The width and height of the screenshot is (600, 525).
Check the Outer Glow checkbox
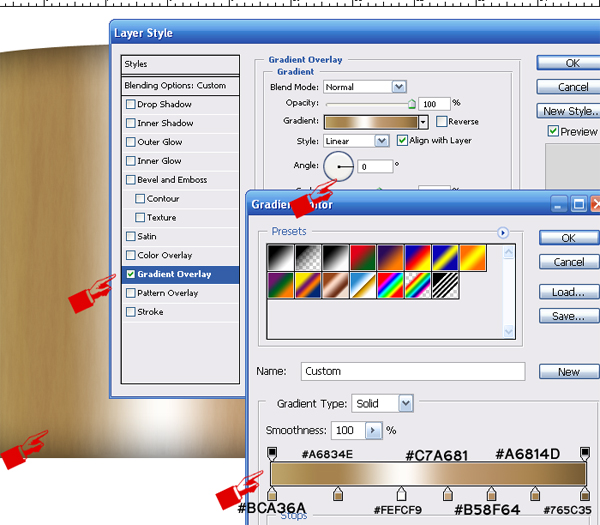(x=130, y=142)
